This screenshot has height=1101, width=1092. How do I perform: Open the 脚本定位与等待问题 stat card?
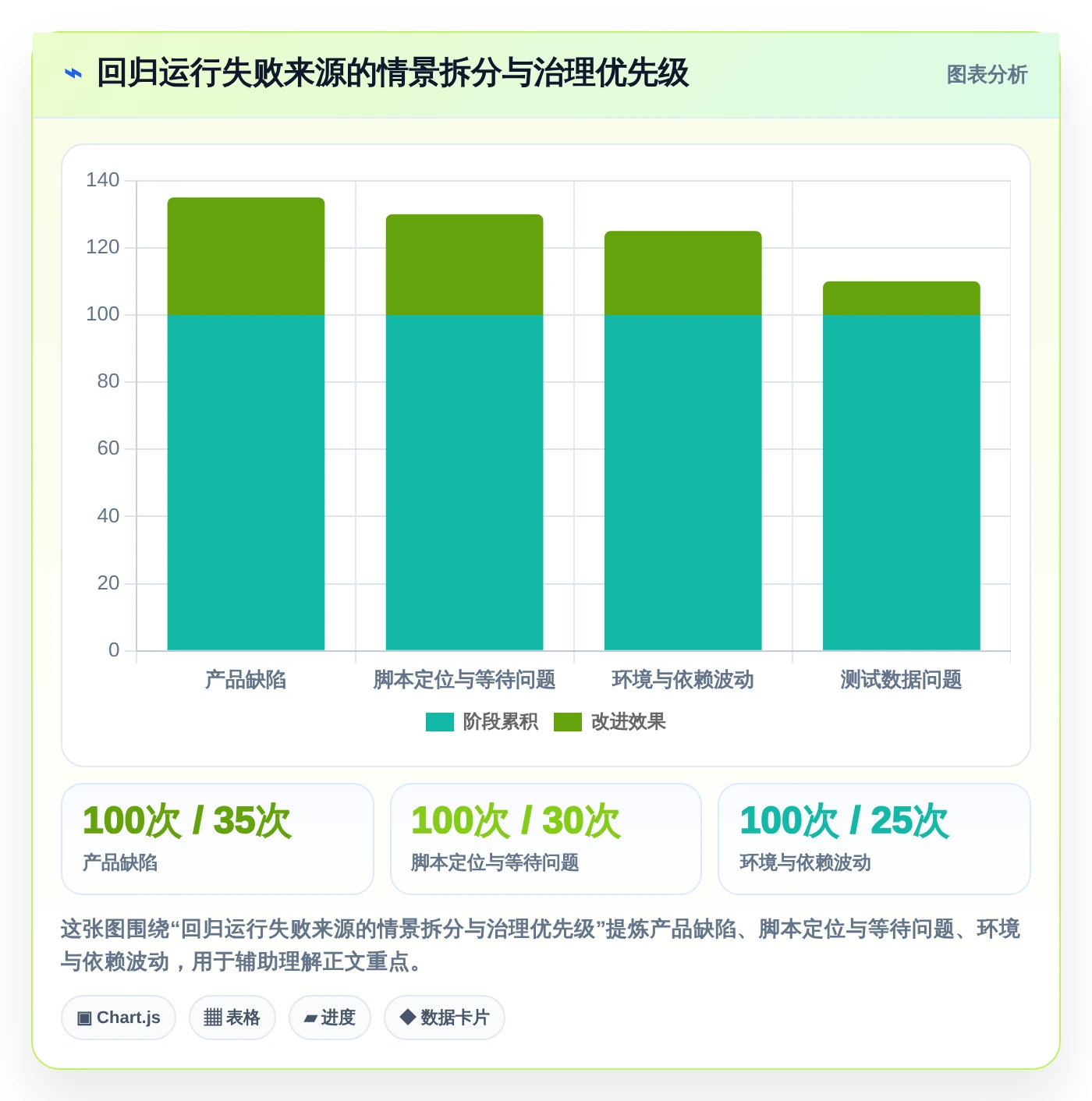click(x=546, y=839)
